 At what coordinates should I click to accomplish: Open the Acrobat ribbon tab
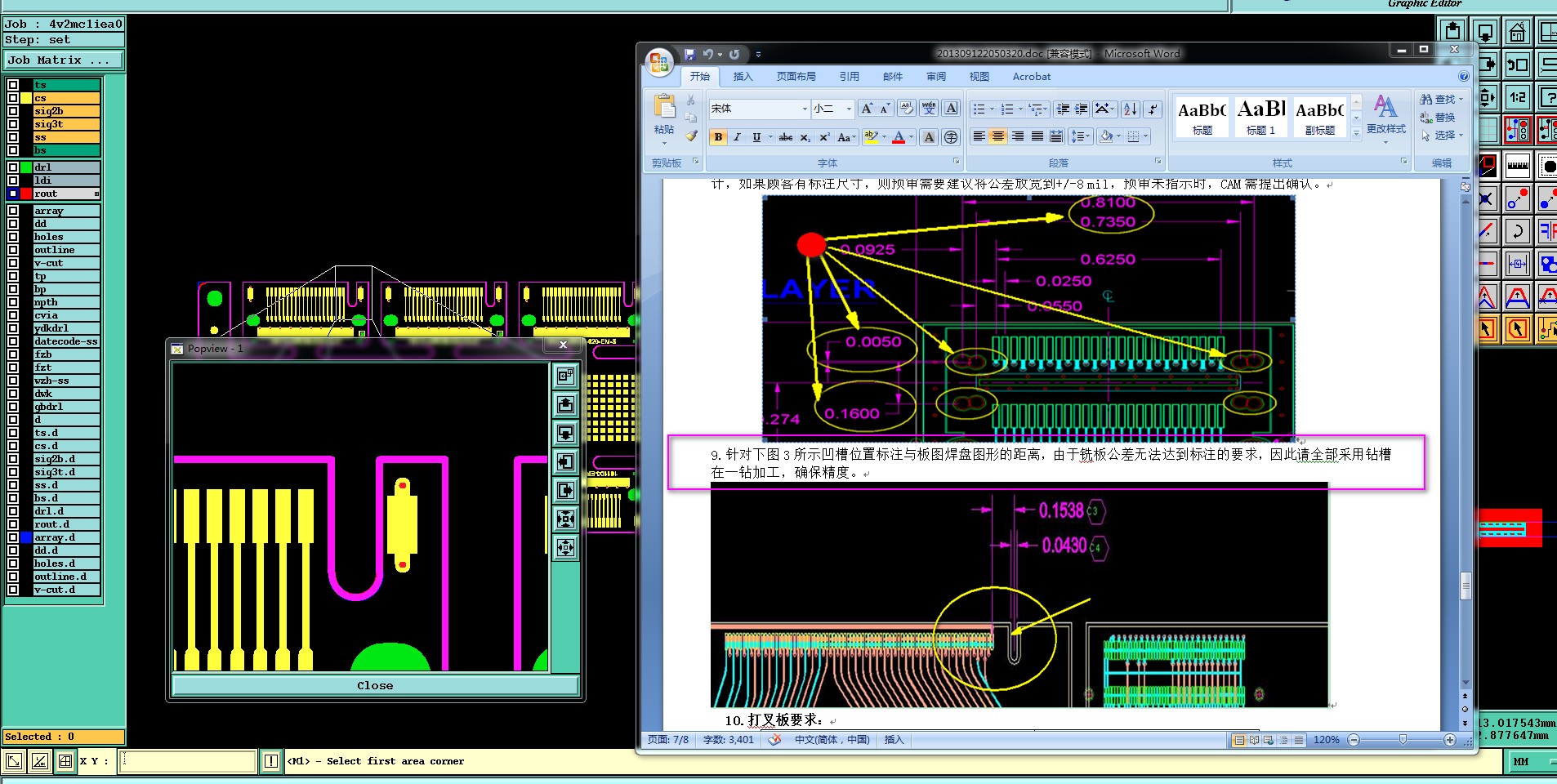pos(1031,77)
